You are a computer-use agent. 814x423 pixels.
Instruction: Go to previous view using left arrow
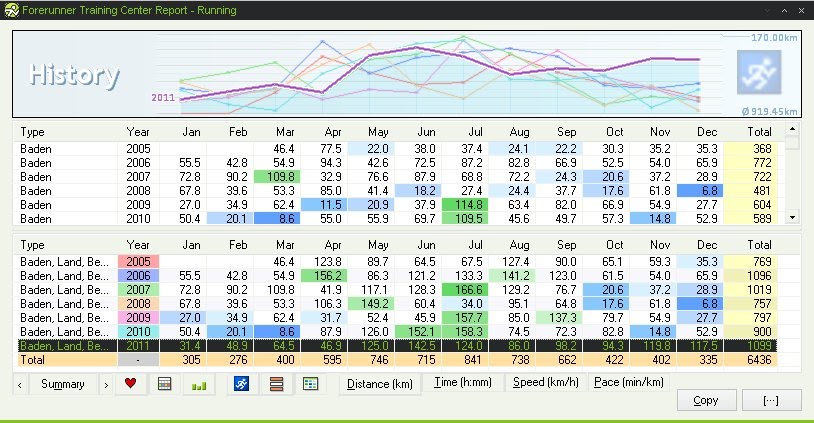(x=21, y=384)
